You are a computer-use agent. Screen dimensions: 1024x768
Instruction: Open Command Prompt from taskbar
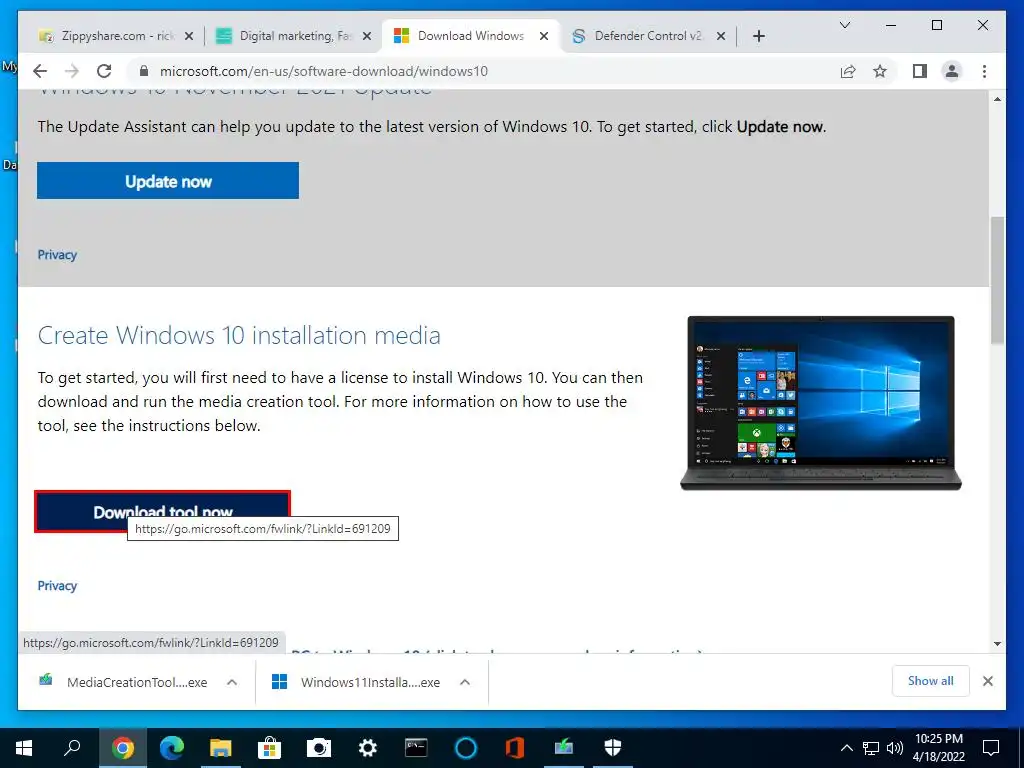[x=416, y=748]
